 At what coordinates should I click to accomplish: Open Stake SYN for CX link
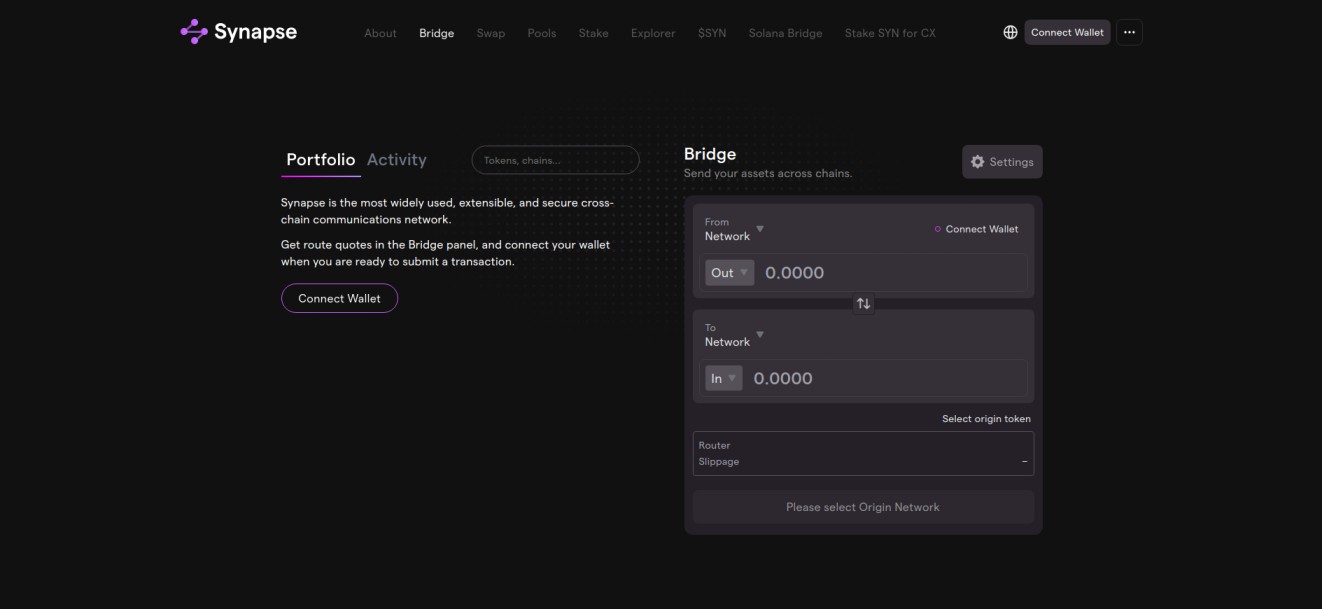click(890, 33)
